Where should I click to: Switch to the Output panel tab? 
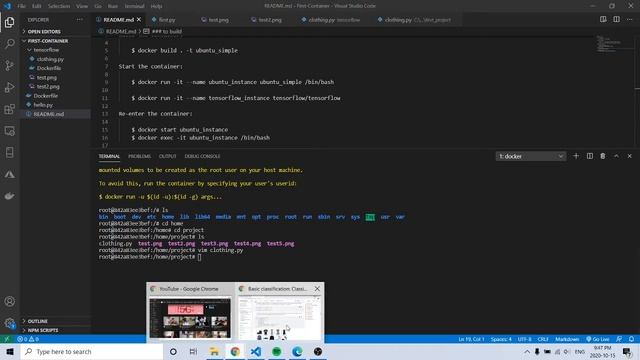167,156
